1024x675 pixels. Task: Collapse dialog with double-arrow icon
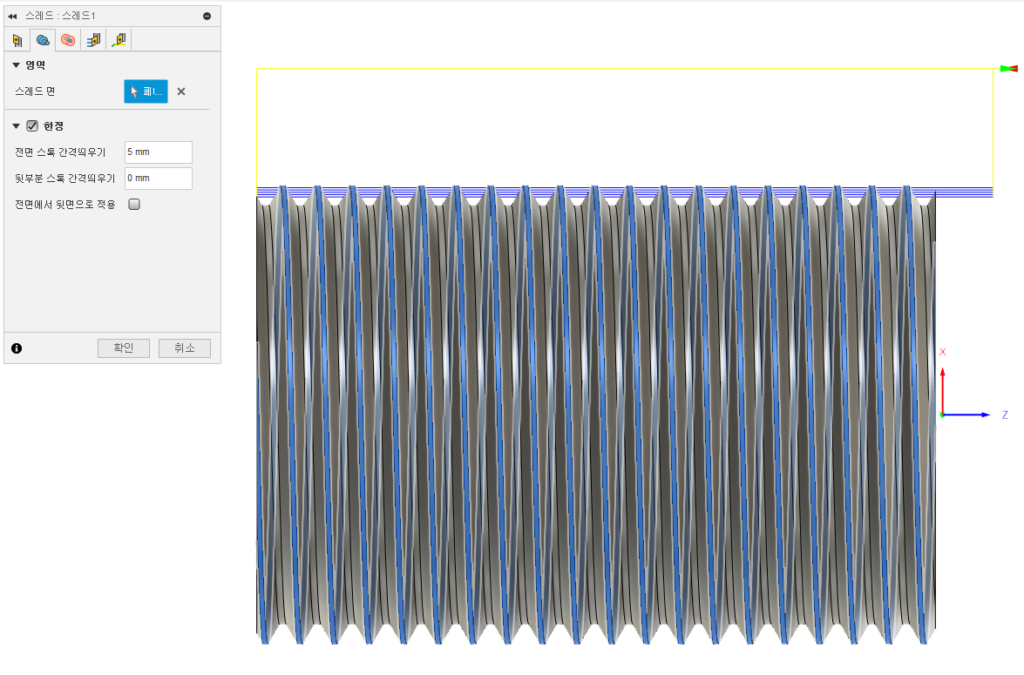[12, 16]
